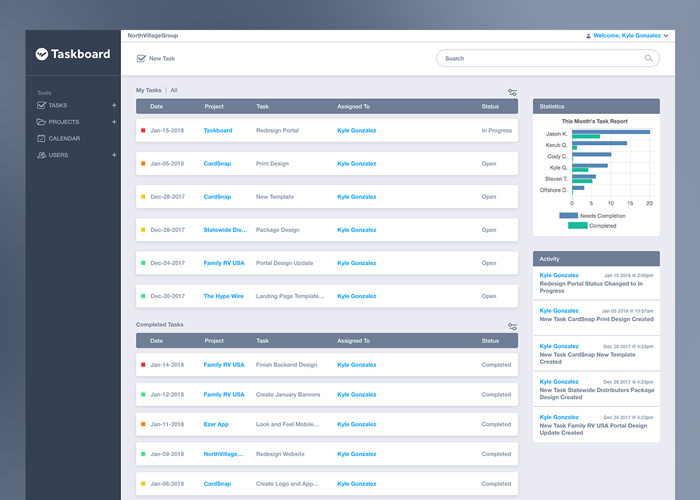Open the Welcome, Kyle Gonzalez dropdown
Viewport: 700px width, 500px height.
[627, 36]
